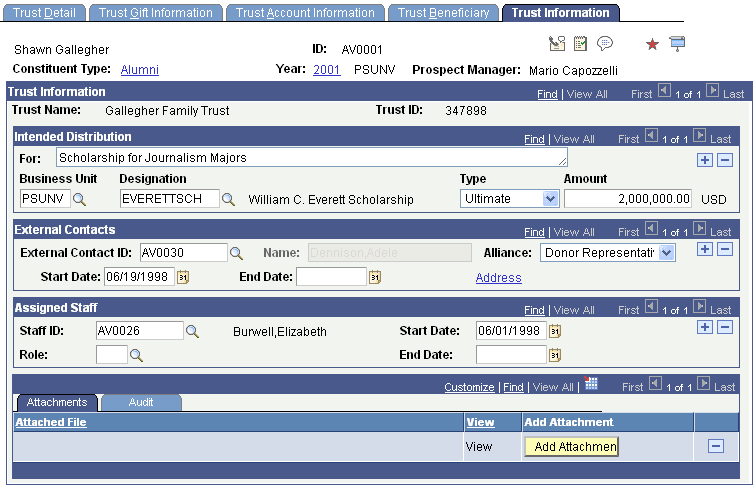Switch to the Trust Gift Information tab
Image resolution: width=756 pixels, height=490 pixels.
[x=156, y=13]
